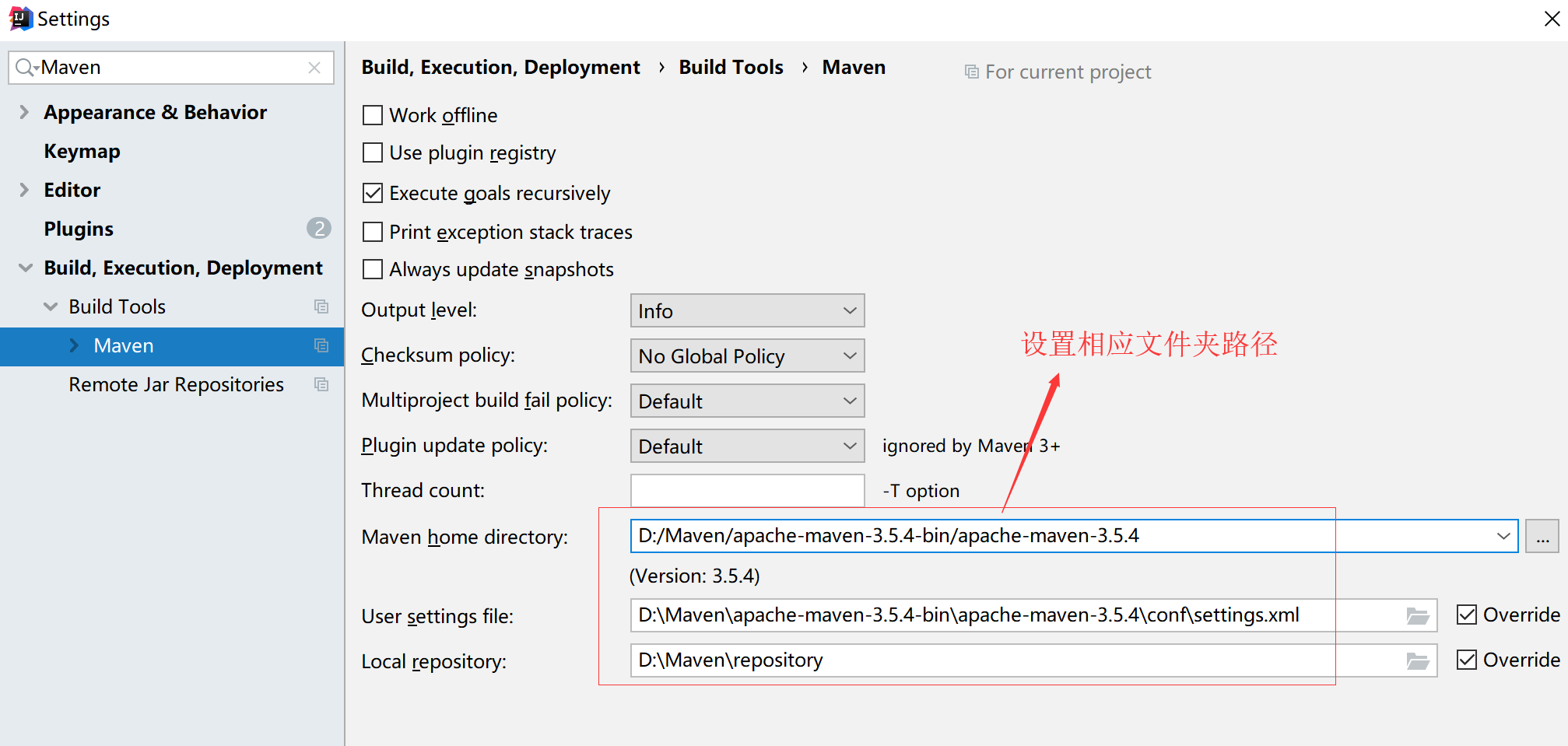This screenshot has height=746, width=1568.
Task: Click Build, Execution, Deployment breadcrumb
Action: (500, 68)
